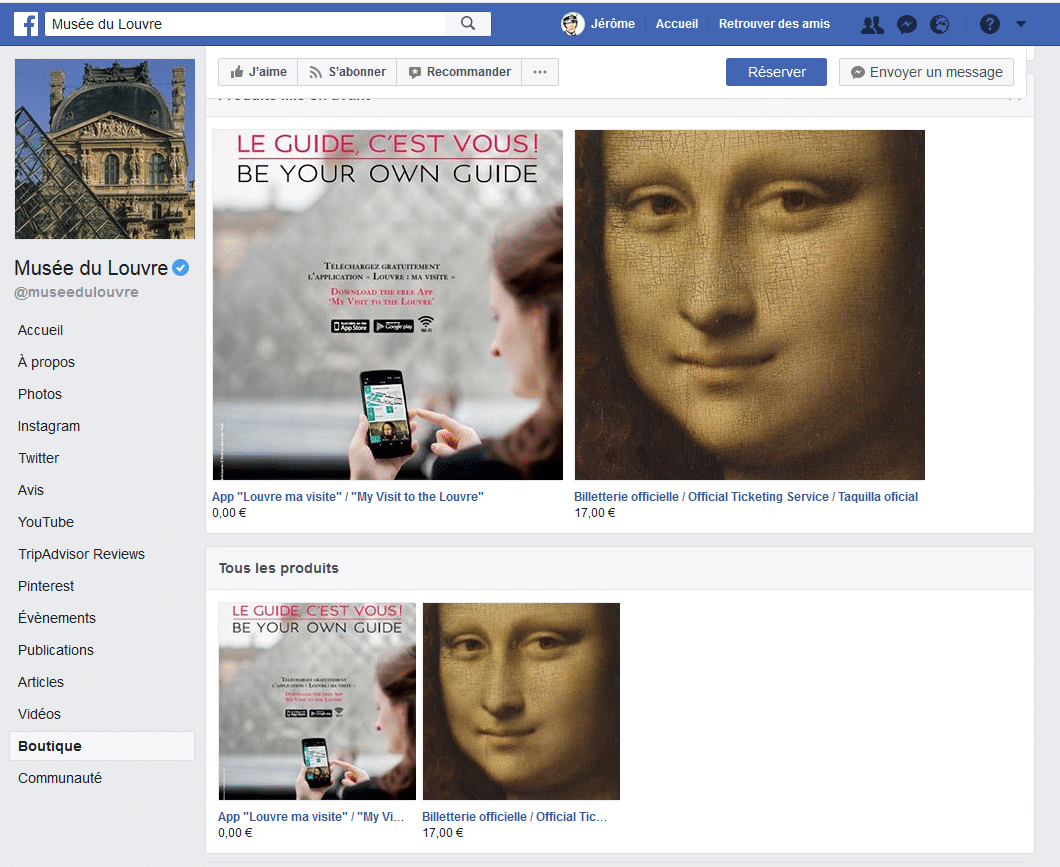Click the search magnifier icon
Image resolution: width=1060 pixels, height=867 pixels.
click(468, 24)
